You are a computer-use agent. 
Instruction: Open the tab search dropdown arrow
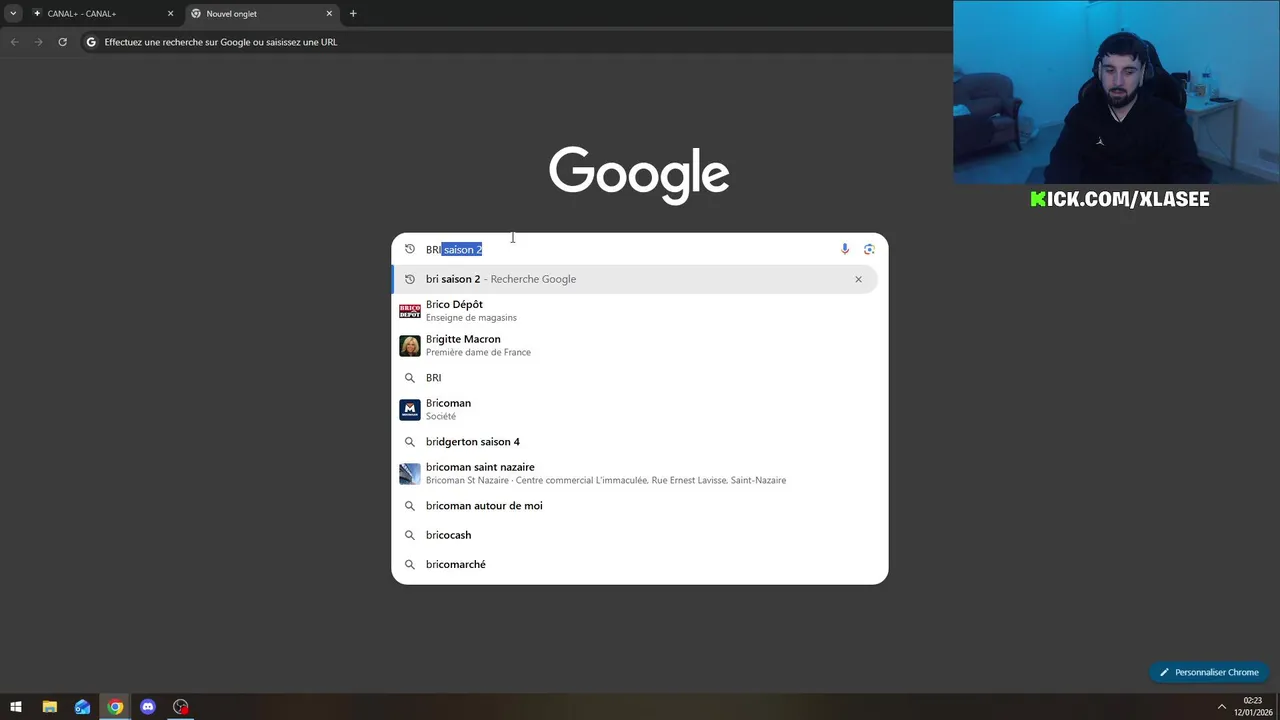point(13,14)
